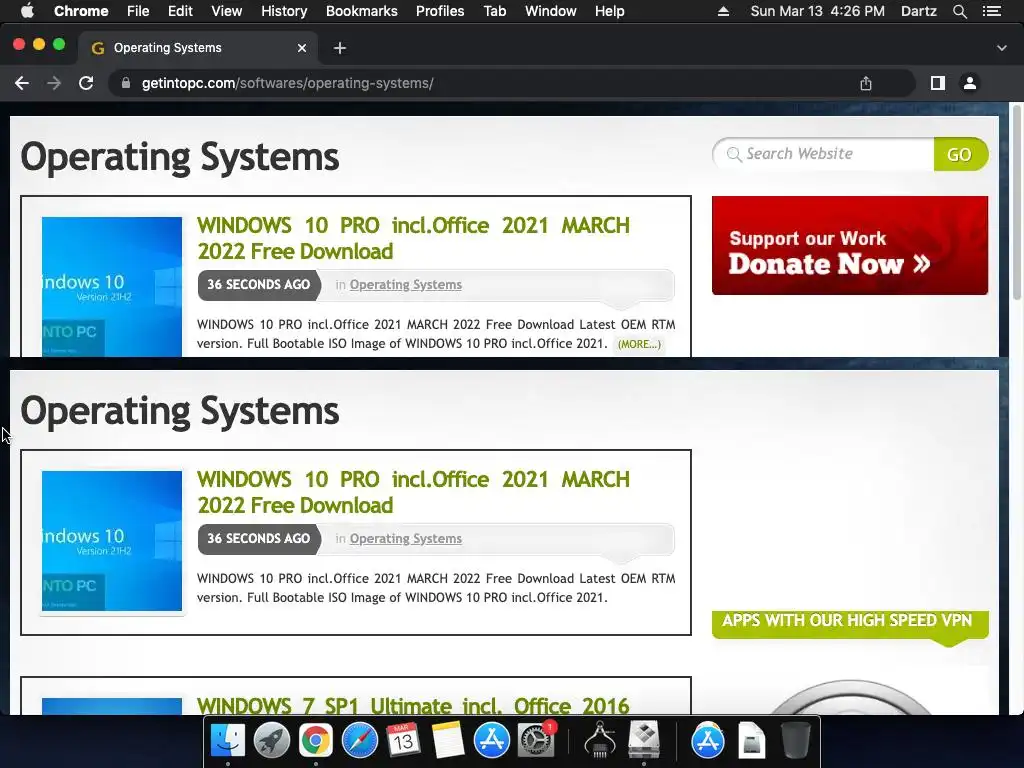Expand the tab search chevron
Image resolution: width=1024 pixels, height=768 pixels.
pyautogui.click(x=1002, y=48)
